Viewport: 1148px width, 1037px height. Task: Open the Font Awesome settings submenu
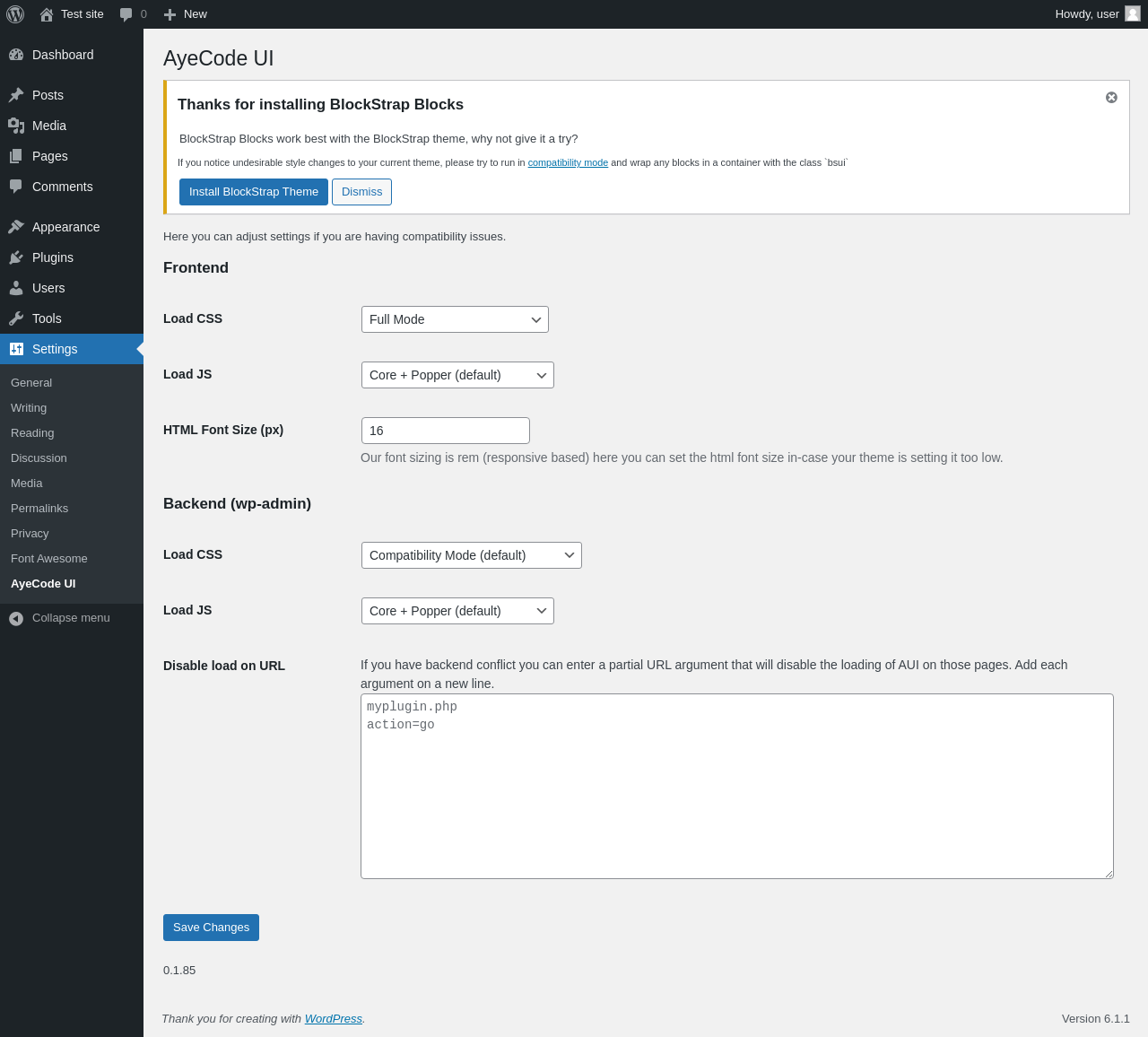(x=49, y=558)
